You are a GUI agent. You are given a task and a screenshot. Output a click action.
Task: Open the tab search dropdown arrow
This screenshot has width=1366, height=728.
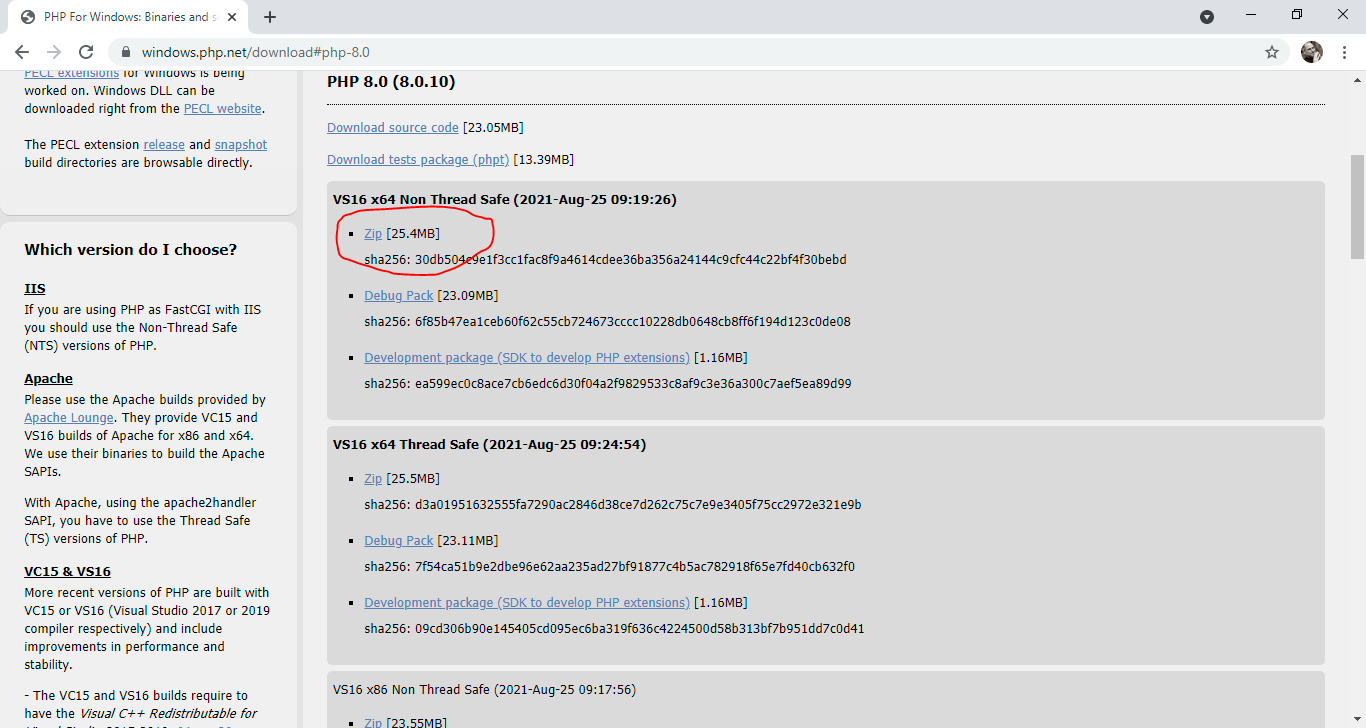(x=1207, y=17)
